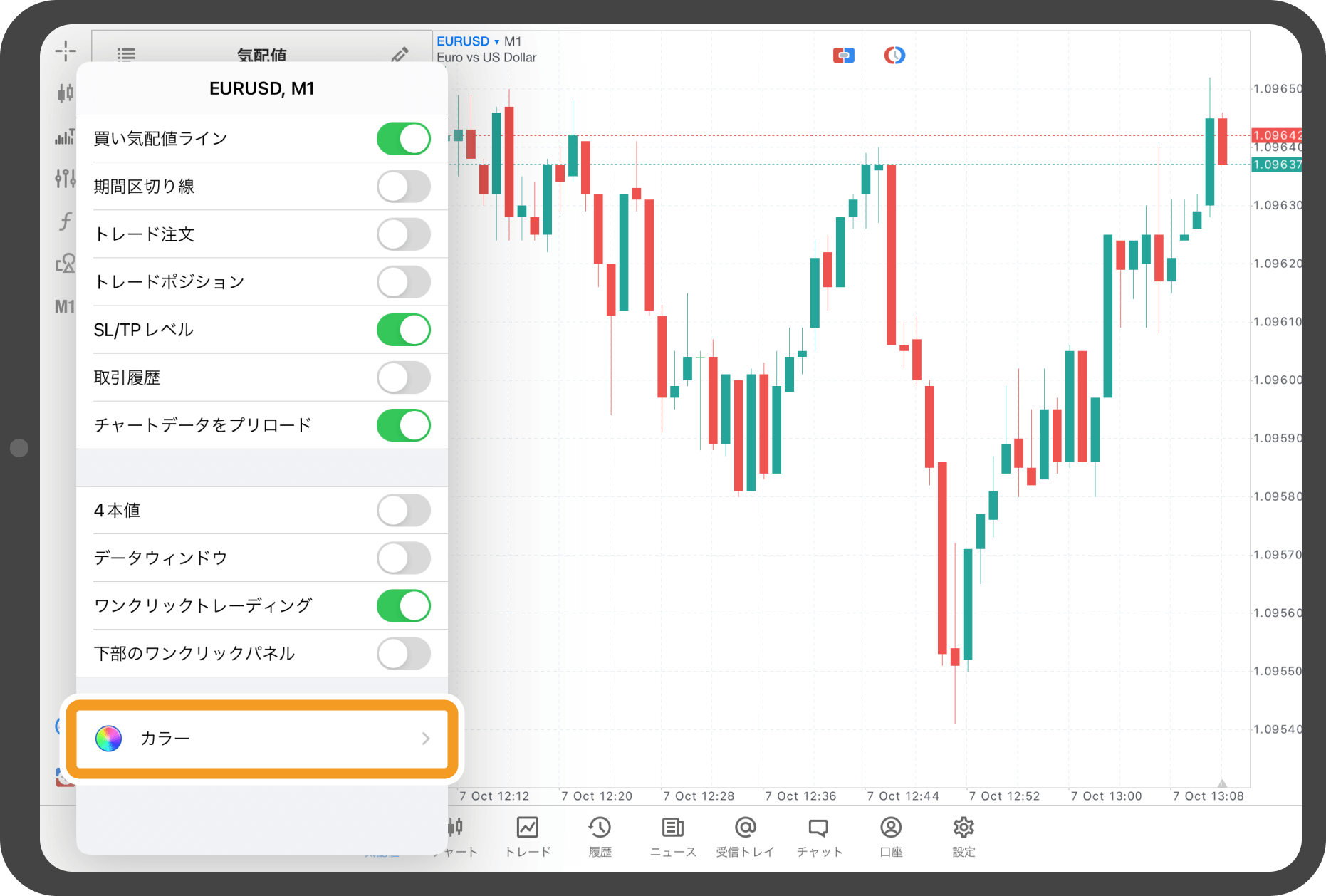This screenshot has height=896, width=1326.
Task: Click the red-blue one-click trading icon
Action: tap(843, 55)
